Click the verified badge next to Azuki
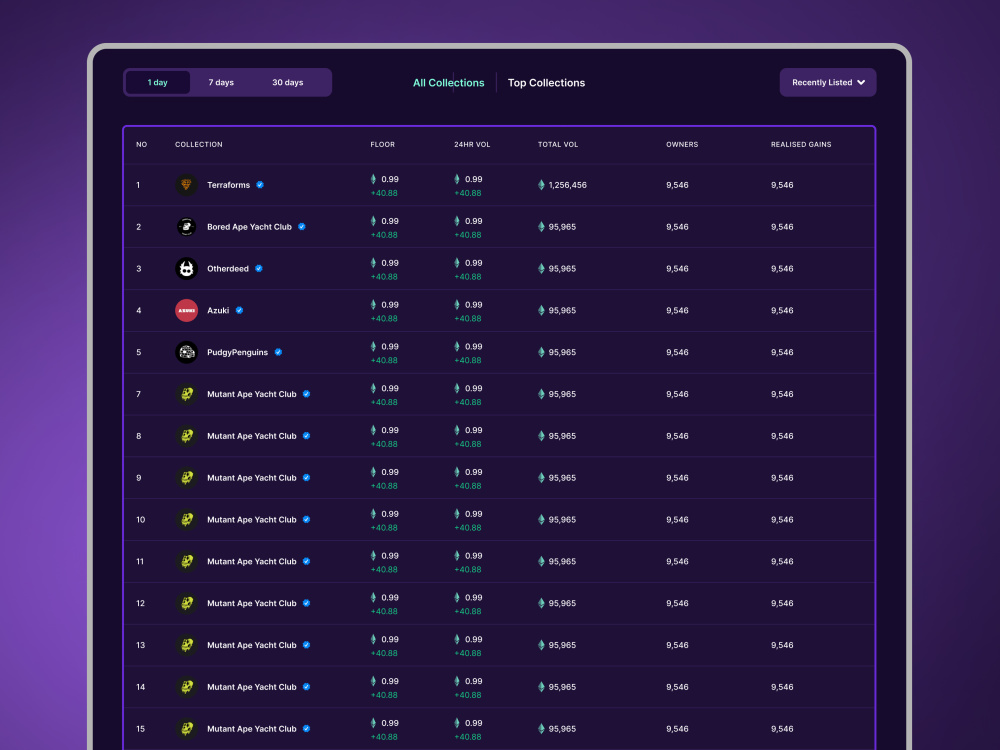 tap(239, 311)
